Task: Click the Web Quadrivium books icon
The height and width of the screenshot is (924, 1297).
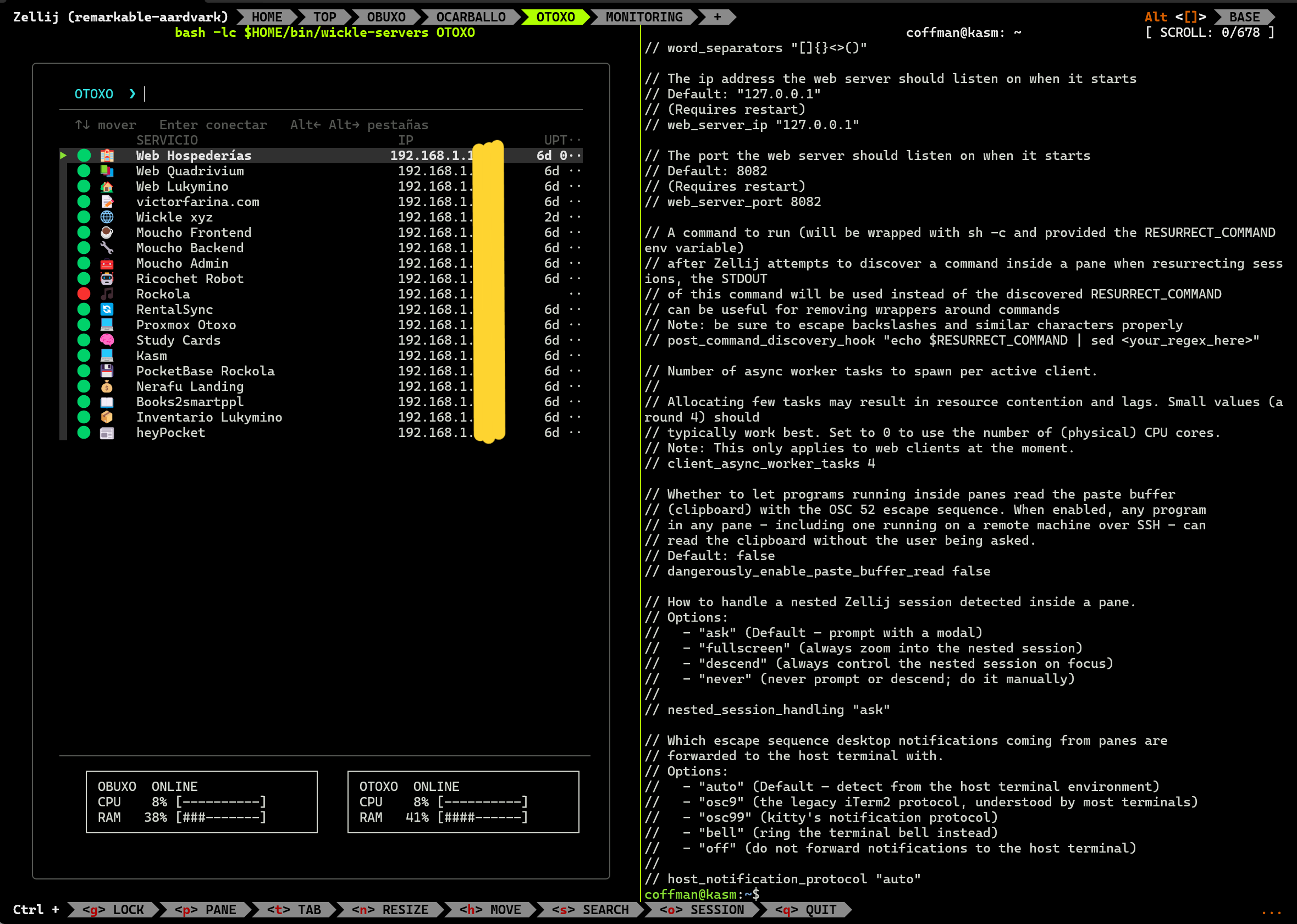Action: coord(107,171)
